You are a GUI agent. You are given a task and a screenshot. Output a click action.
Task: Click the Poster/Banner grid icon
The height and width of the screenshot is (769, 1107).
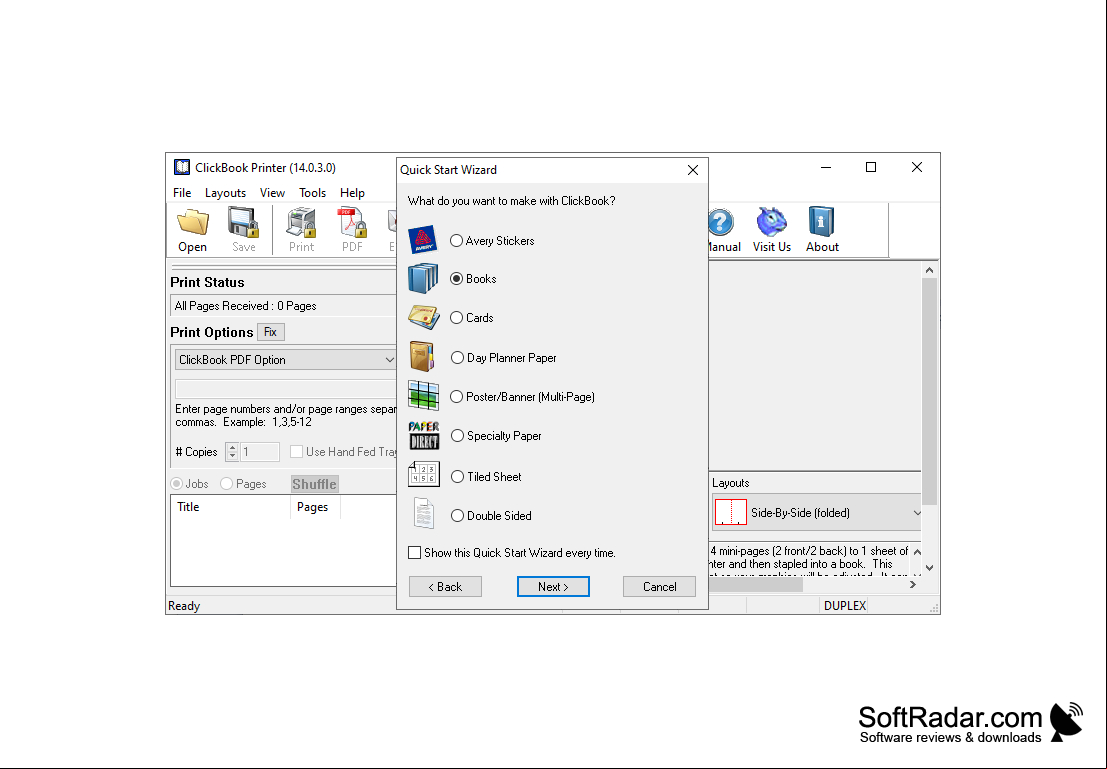tap(424, 395)
